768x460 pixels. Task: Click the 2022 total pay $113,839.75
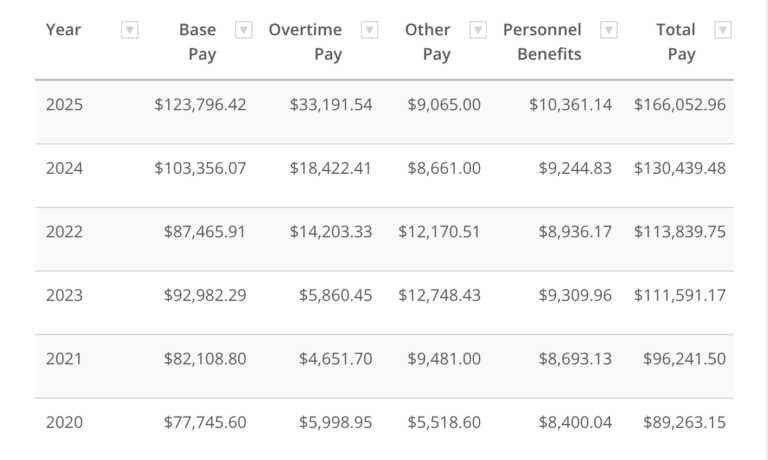click(680, 232)
